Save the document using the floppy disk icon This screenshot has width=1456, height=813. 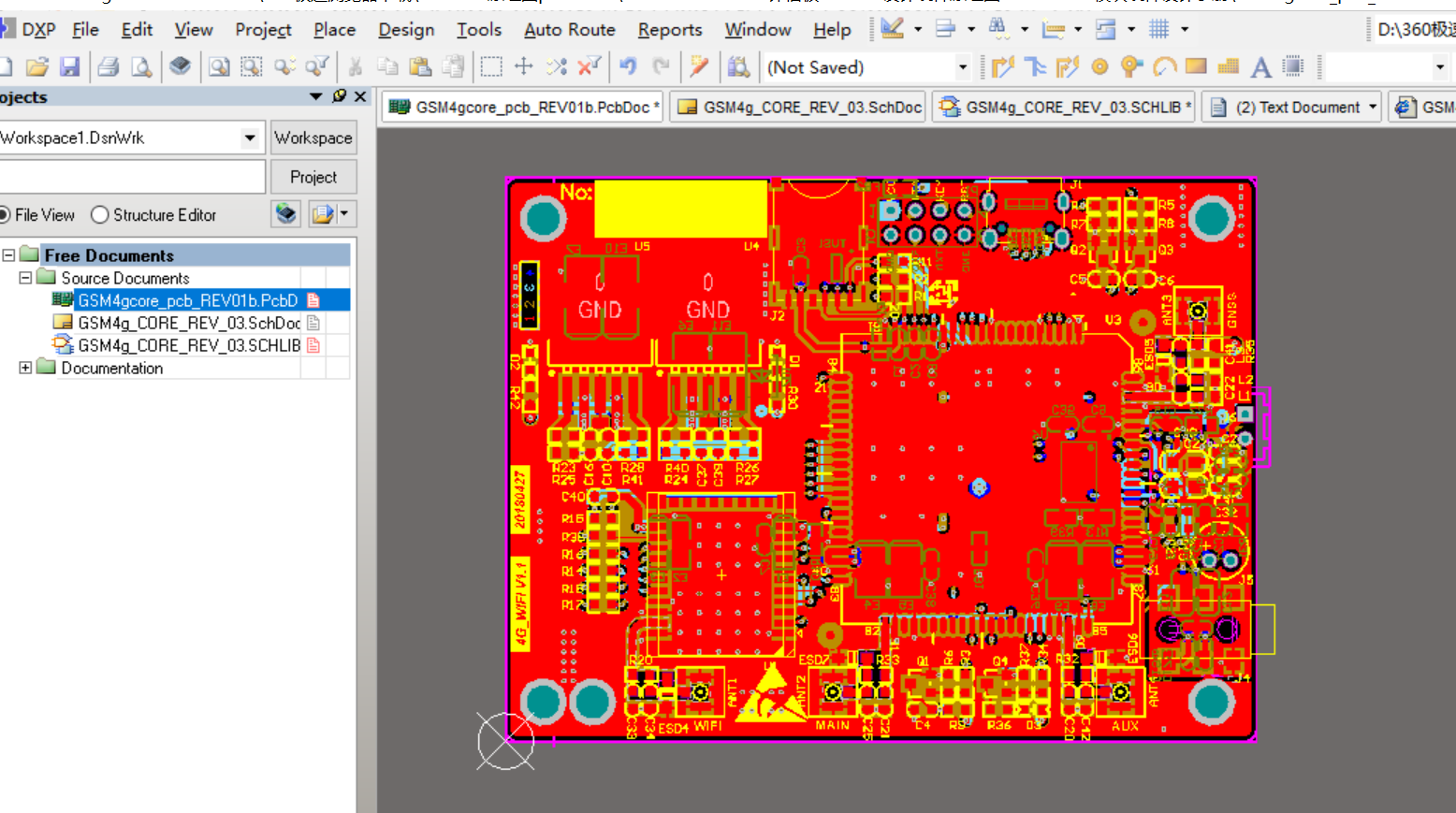click(x=69, y=66)
